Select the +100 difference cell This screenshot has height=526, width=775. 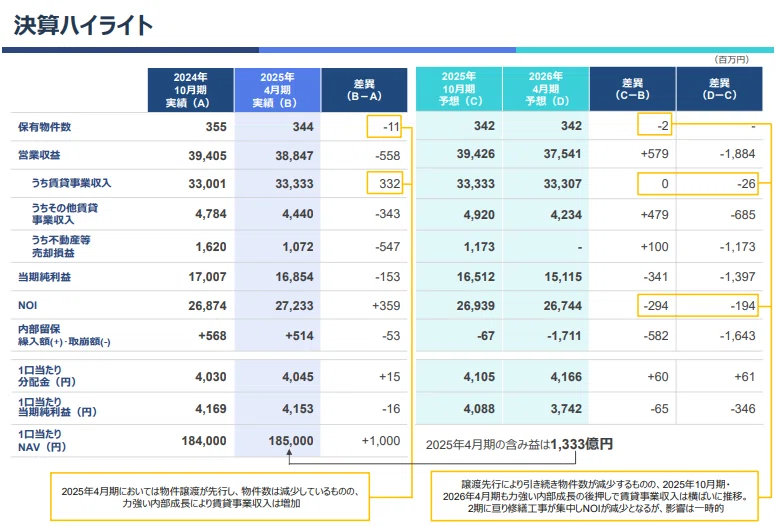(x=655, y=247)
